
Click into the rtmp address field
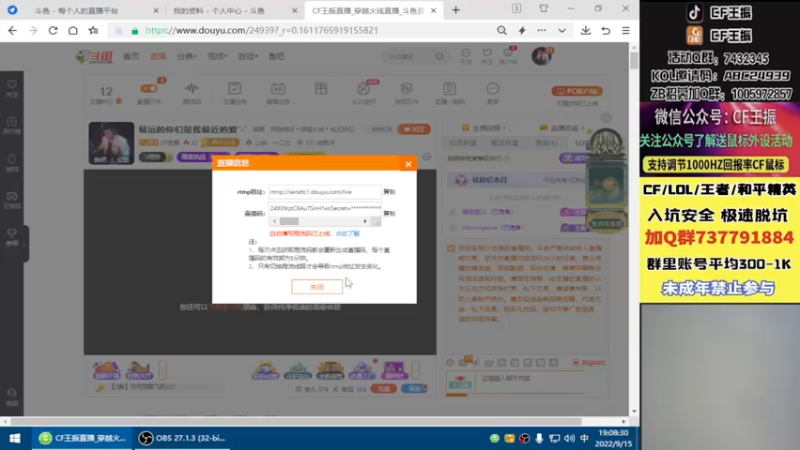[324, 192]
